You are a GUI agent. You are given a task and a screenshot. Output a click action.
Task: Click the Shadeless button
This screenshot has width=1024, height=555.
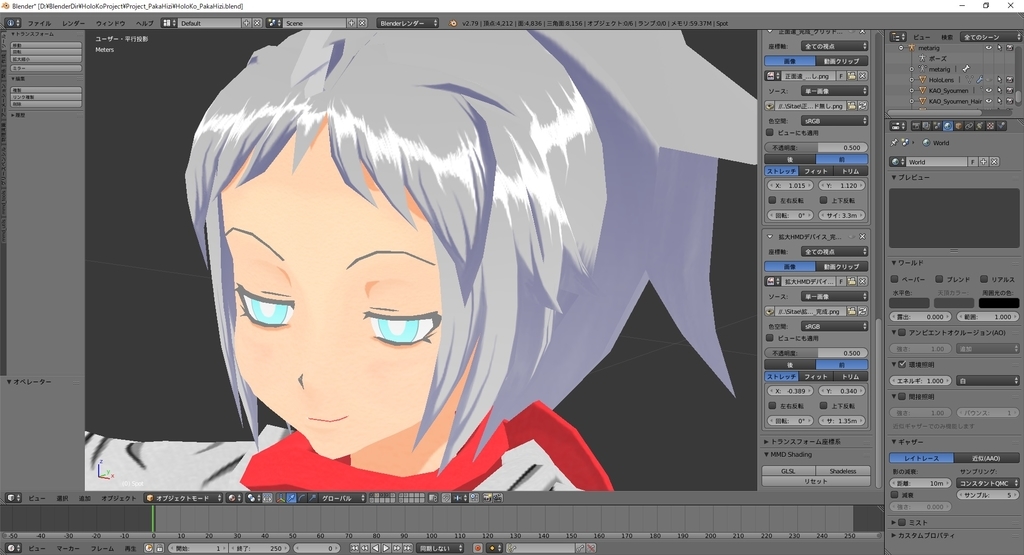pyautogui.click(x=842, y=471)
